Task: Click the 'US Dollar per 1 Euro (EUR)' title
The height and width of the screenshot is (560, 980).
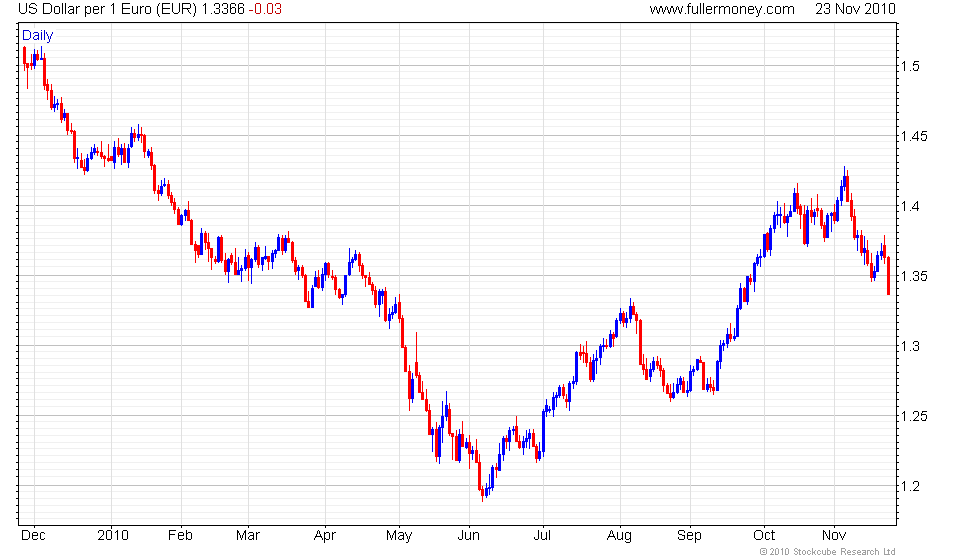Action: pos(108,9)
